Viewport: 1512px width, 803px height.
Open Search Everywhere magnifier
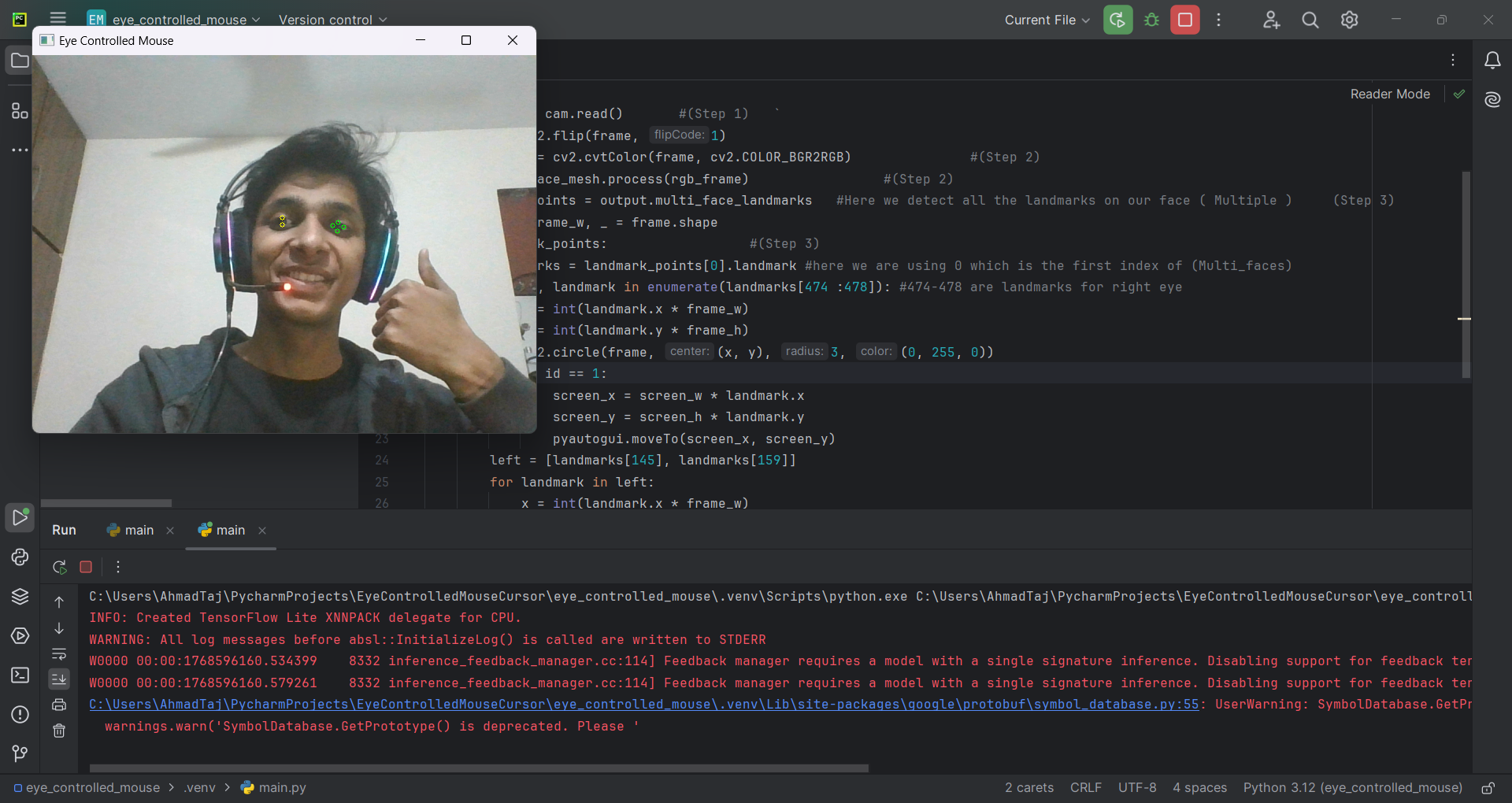point(1310,20)
